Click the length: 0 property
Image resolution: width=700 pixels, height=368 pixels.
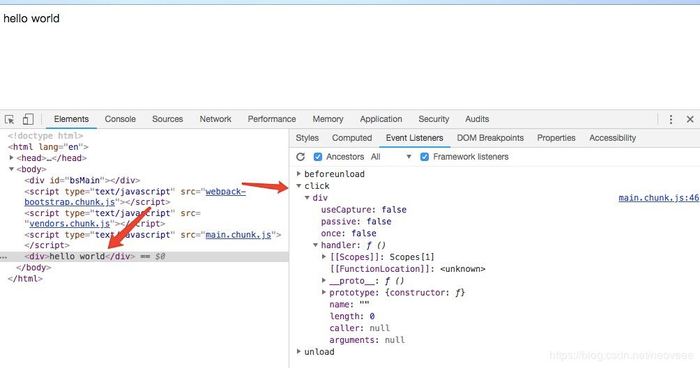(352, 316)
